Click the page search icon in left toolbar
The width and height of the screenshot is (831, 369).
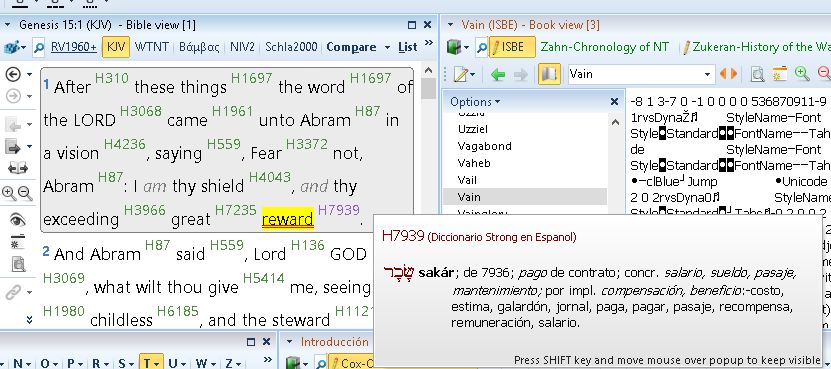[18, 263]
